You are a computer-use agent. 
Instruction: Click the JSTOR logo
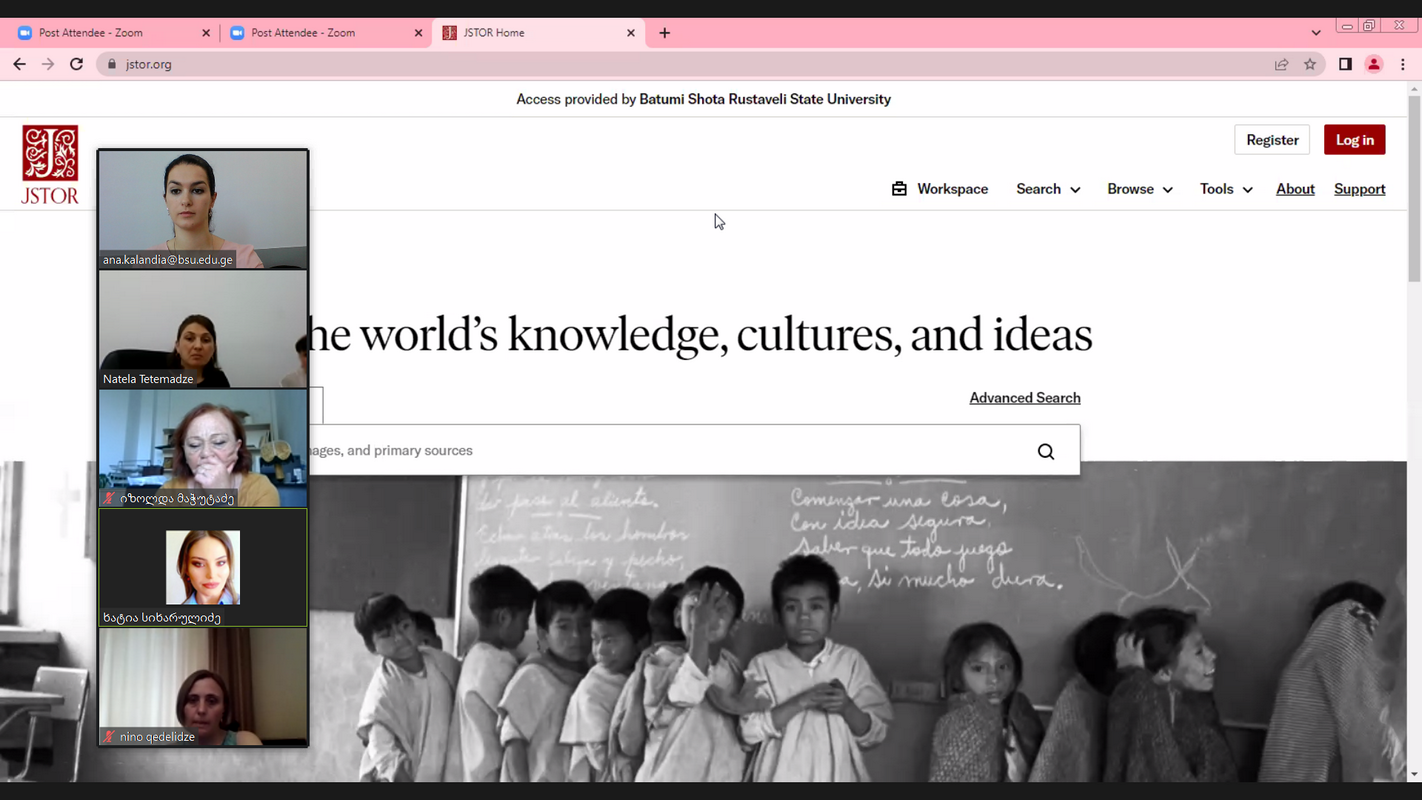pyautogui.click(x=50, y=164)
